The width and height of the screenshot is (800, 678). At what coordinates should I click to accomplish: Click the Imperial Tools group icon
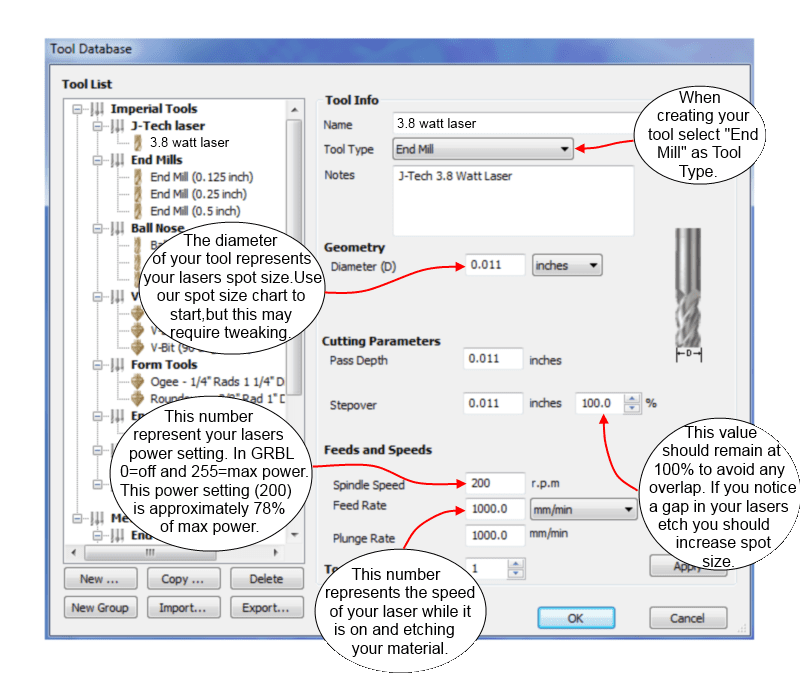[x=97, y=109]
